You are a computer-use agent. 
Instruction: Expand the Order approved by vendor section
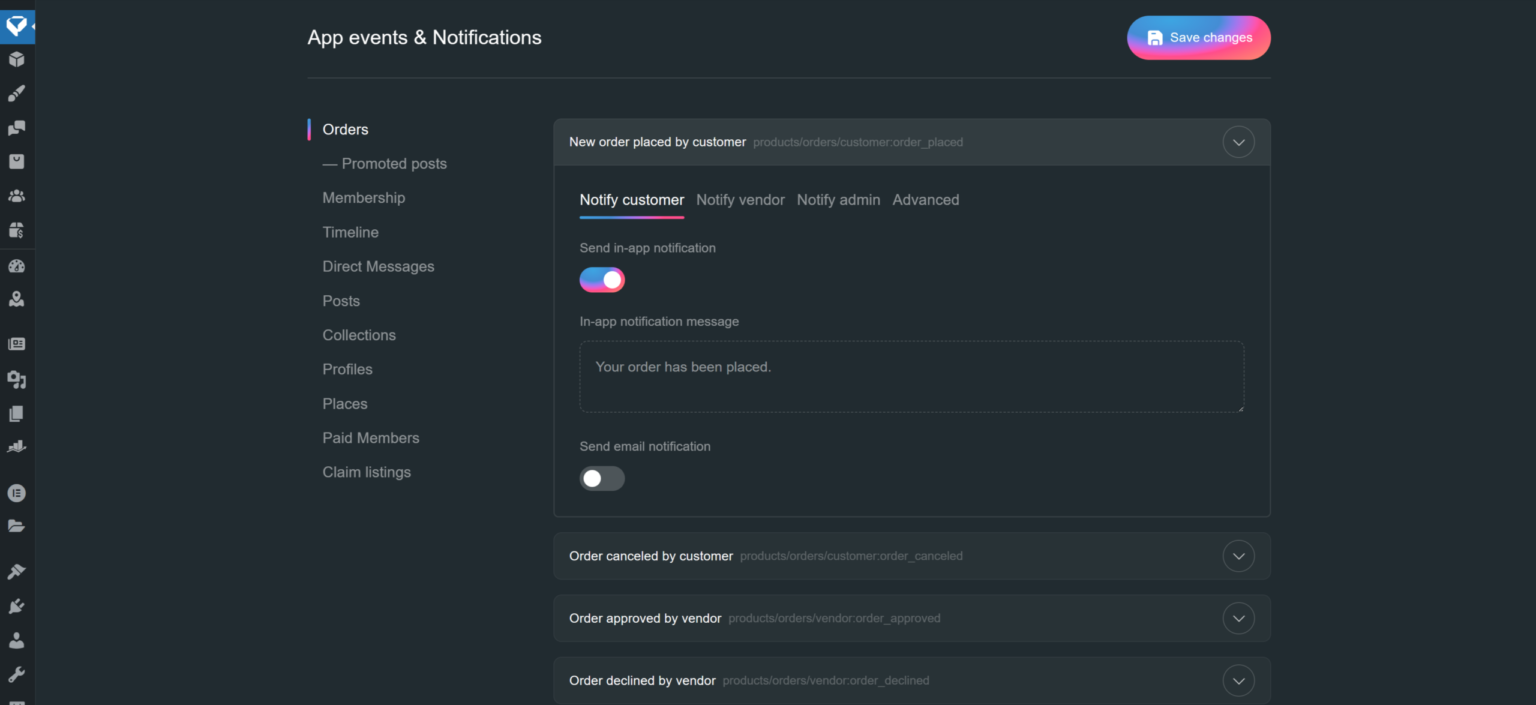point(1238,619)
